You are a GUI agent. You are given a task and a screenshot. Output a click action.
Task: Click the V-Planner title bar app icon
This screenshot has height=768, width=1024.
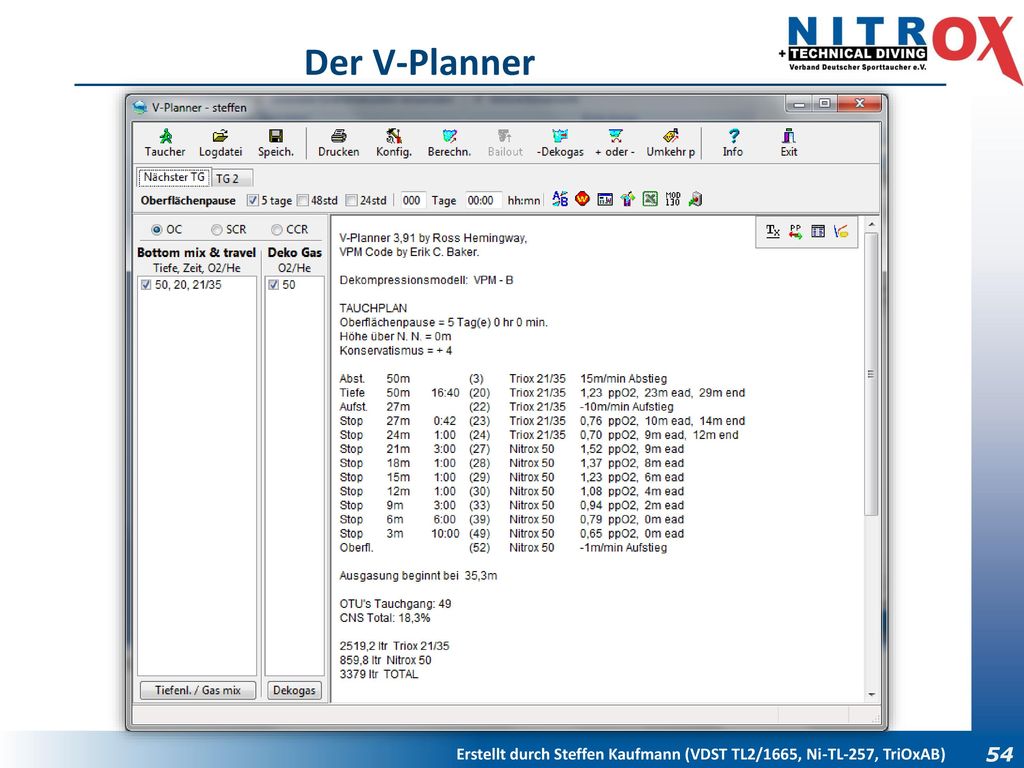139,107
